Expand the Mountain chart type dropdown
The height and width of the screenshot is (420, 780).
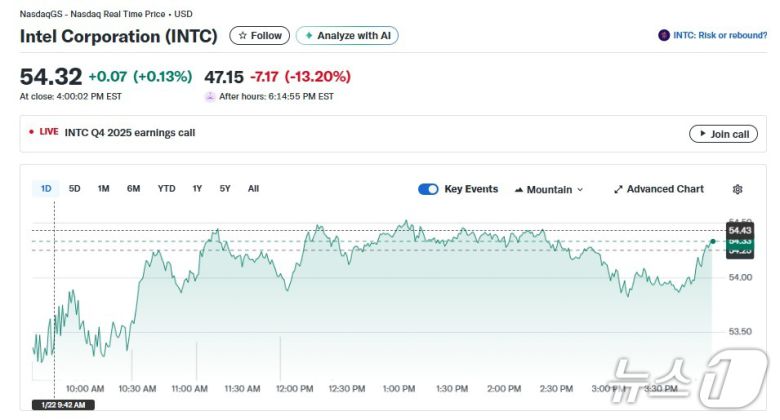(x=549, y=189)
